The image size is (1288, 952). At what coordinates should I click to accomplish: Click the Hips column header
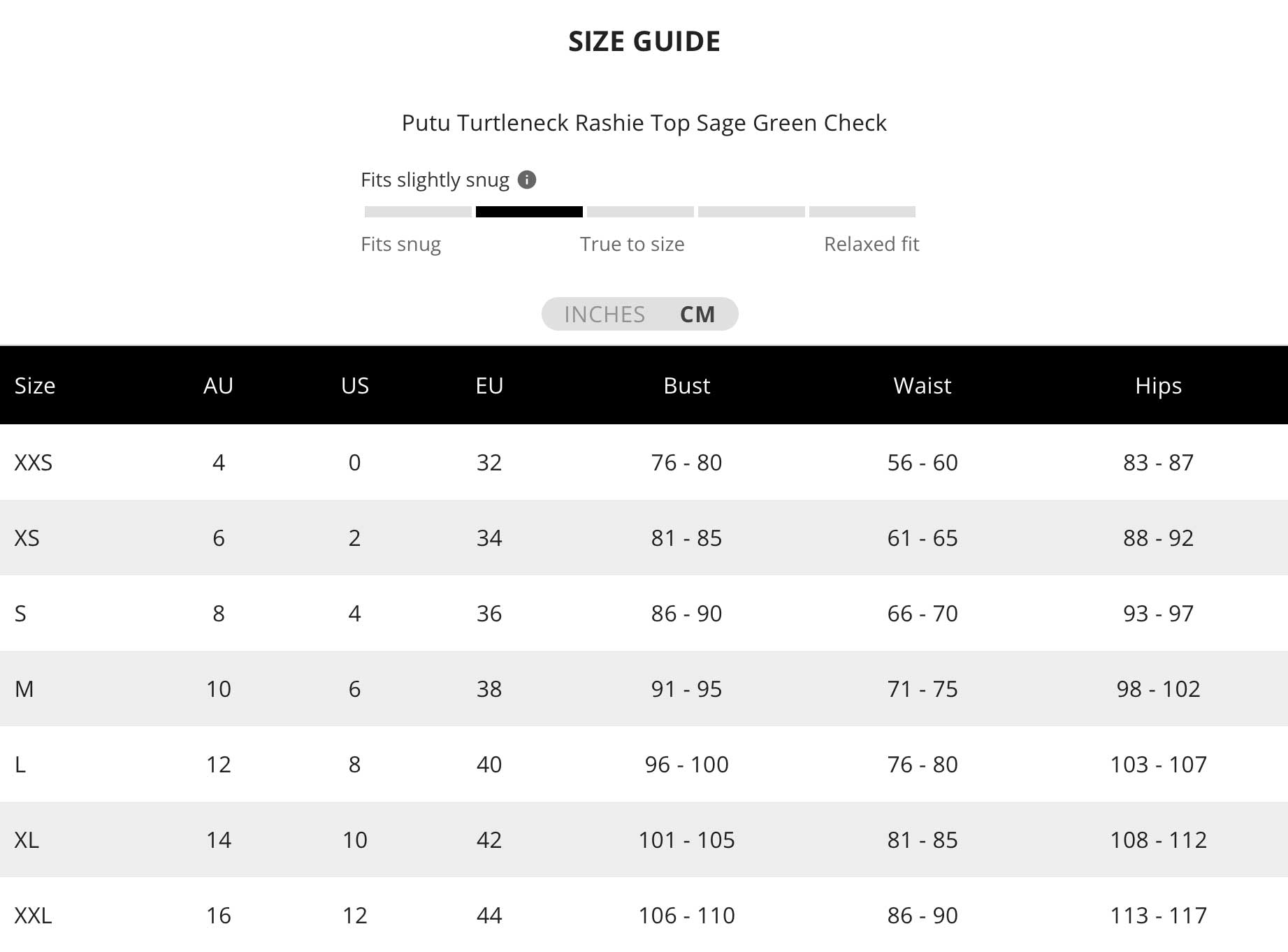(1158, 386)
